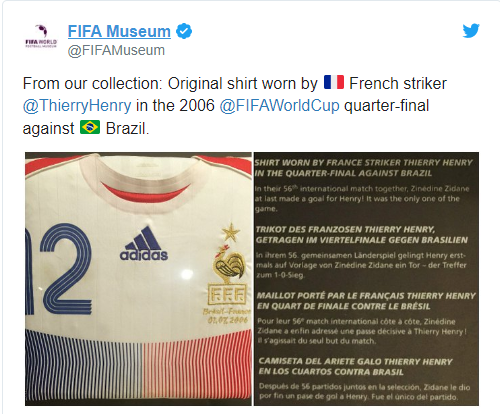Open the FIFA Museum profile name link

(x=119, y=31)
